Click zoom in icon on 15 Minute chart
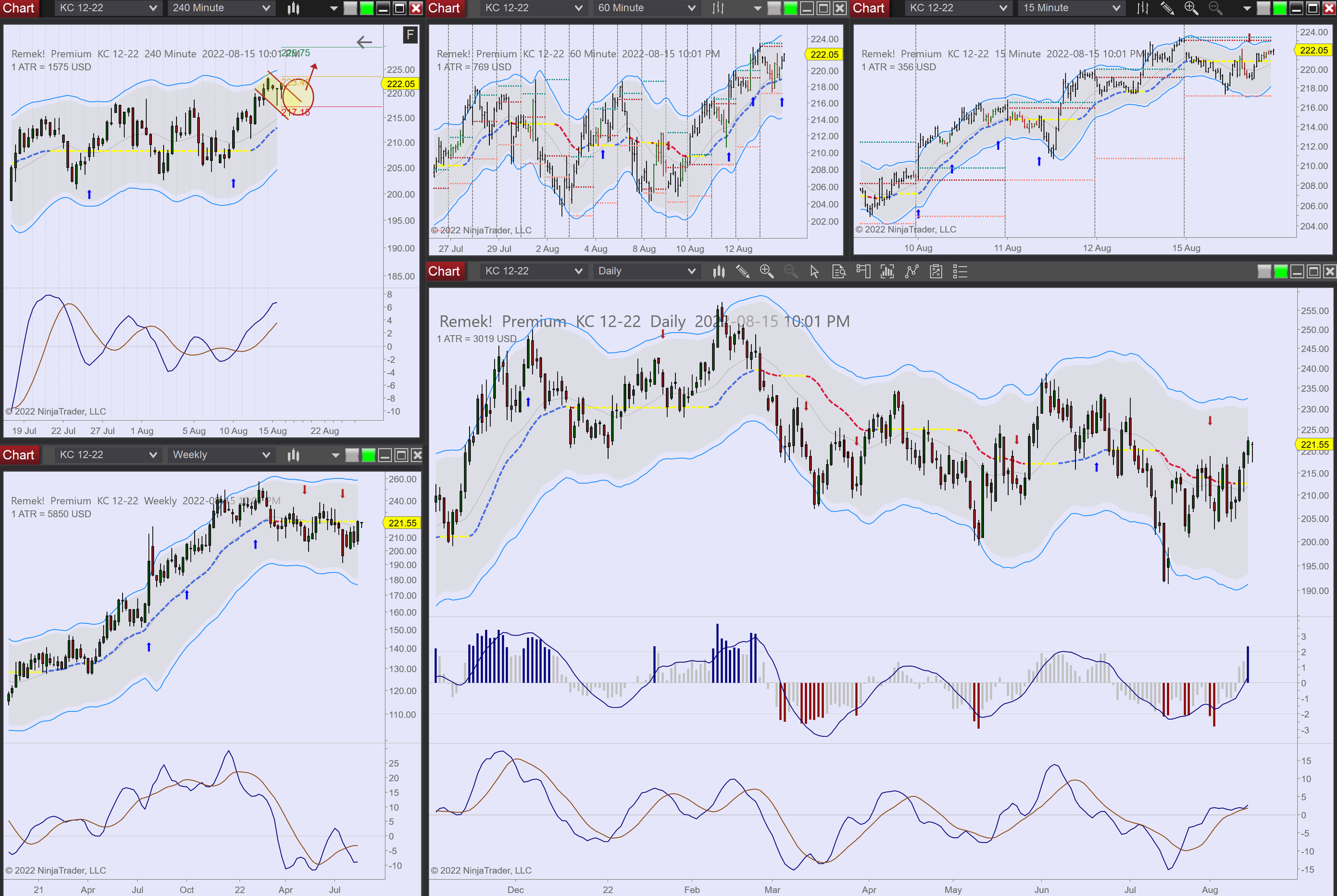This screenshot has height=896, width=1337. [1190, 8]
